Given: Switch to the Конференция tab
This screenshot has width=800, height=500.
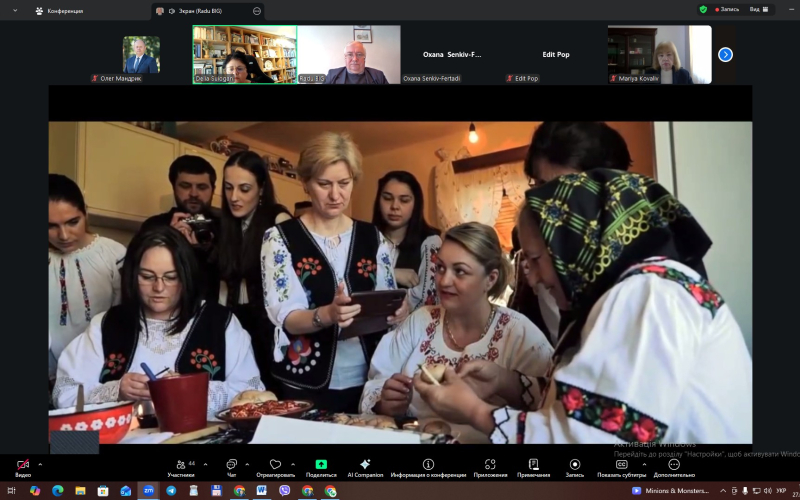Looking at the screenshot, I should (x=58, y=11).
